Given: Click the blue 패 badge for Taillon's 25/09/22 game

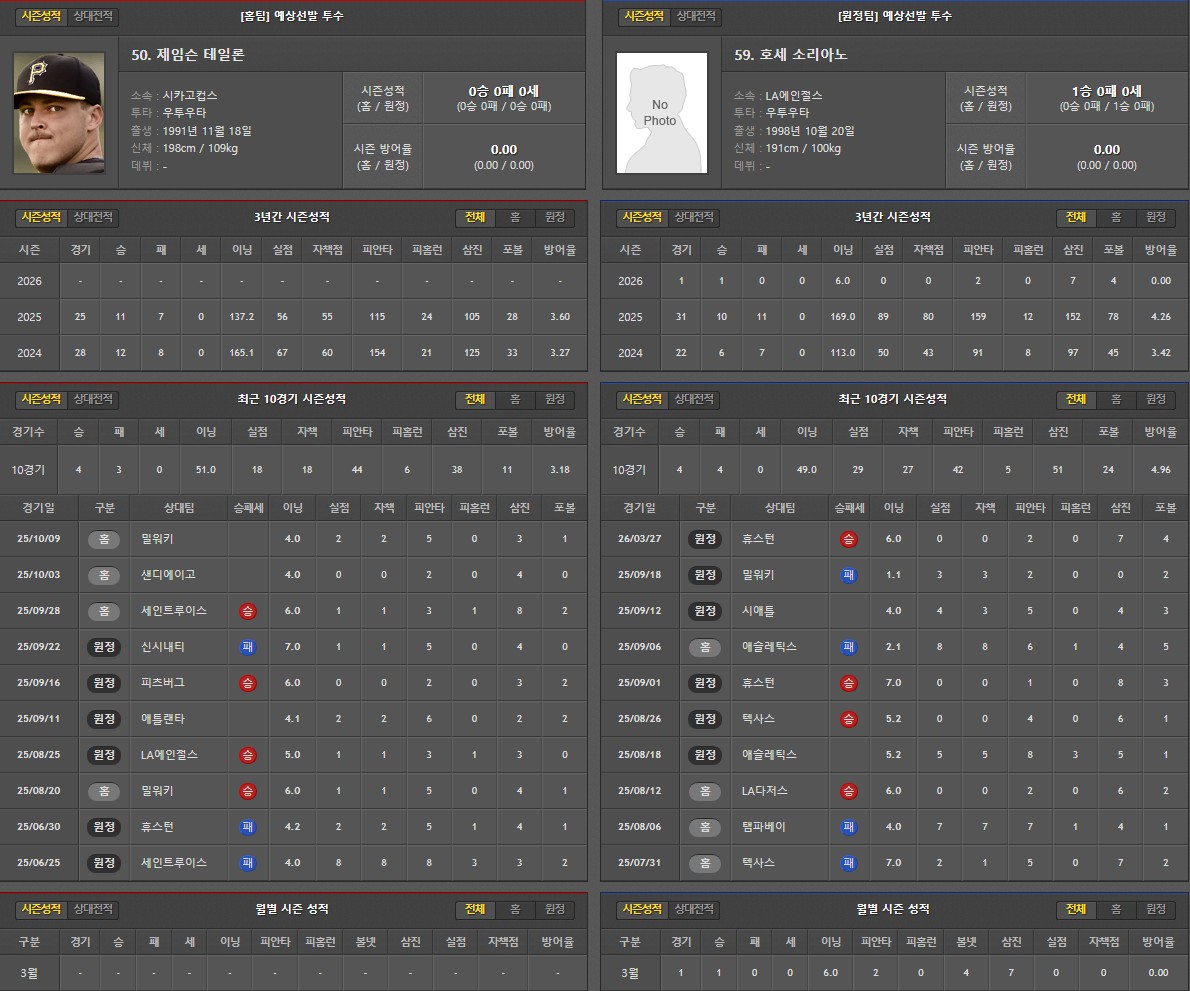Looking at the screenshot, I should [248, 647].
